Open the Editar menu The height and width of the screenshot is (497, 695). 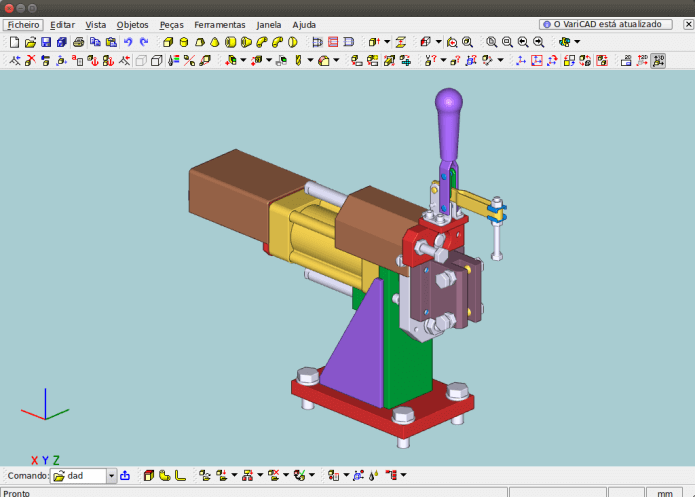(x=62, y=25)
